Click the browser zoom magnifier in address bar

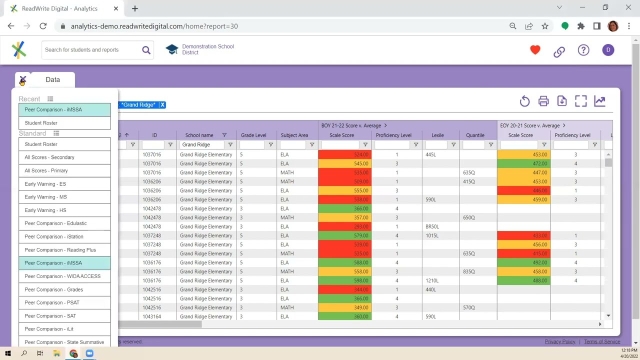(x=513, y=26)
